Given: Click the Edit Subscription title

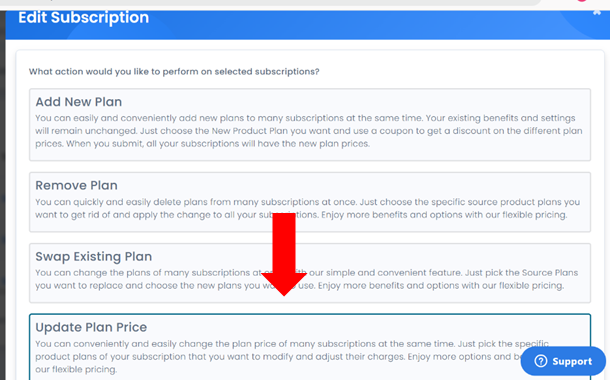Looking at the screenshot, I should point(83,18).
